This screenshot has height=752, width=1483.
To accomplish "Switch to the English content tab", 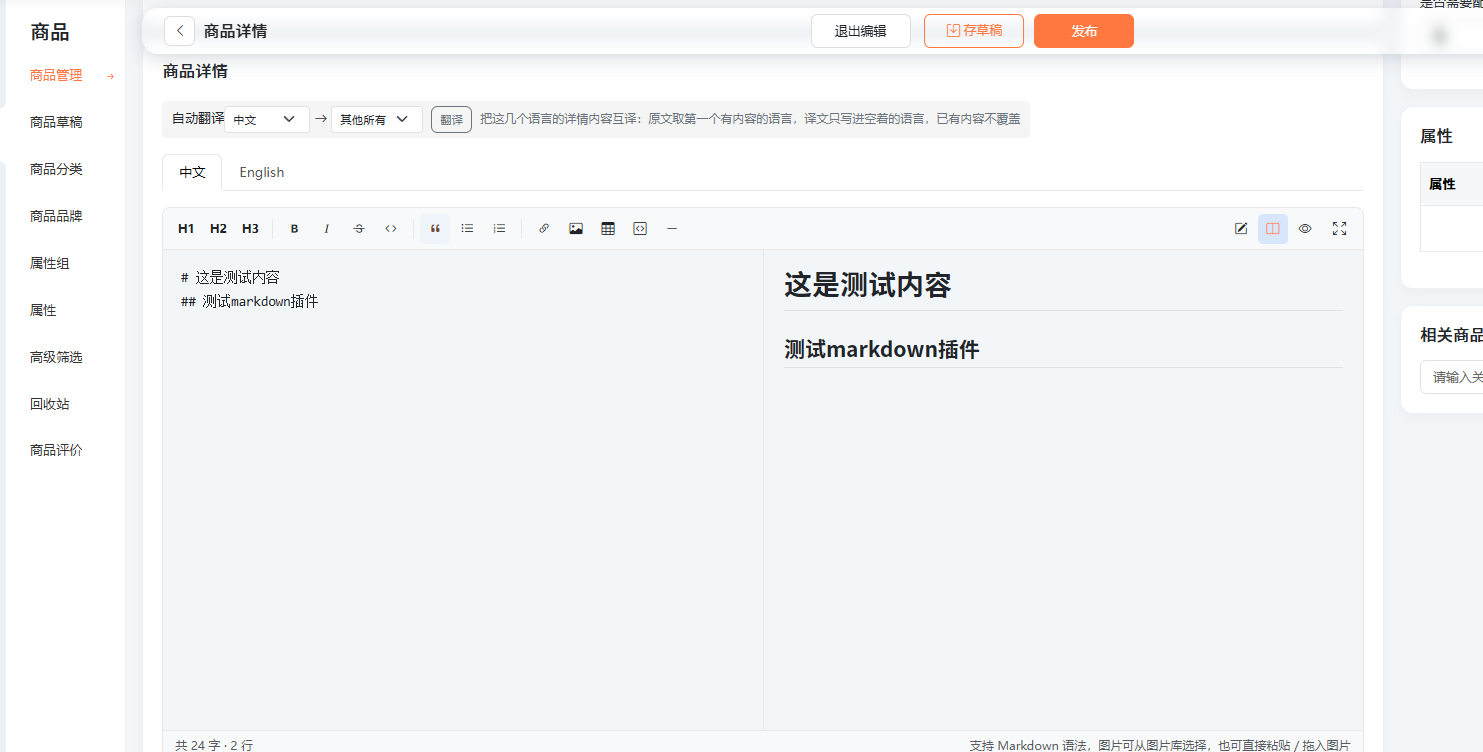I will tap(262, 172).
